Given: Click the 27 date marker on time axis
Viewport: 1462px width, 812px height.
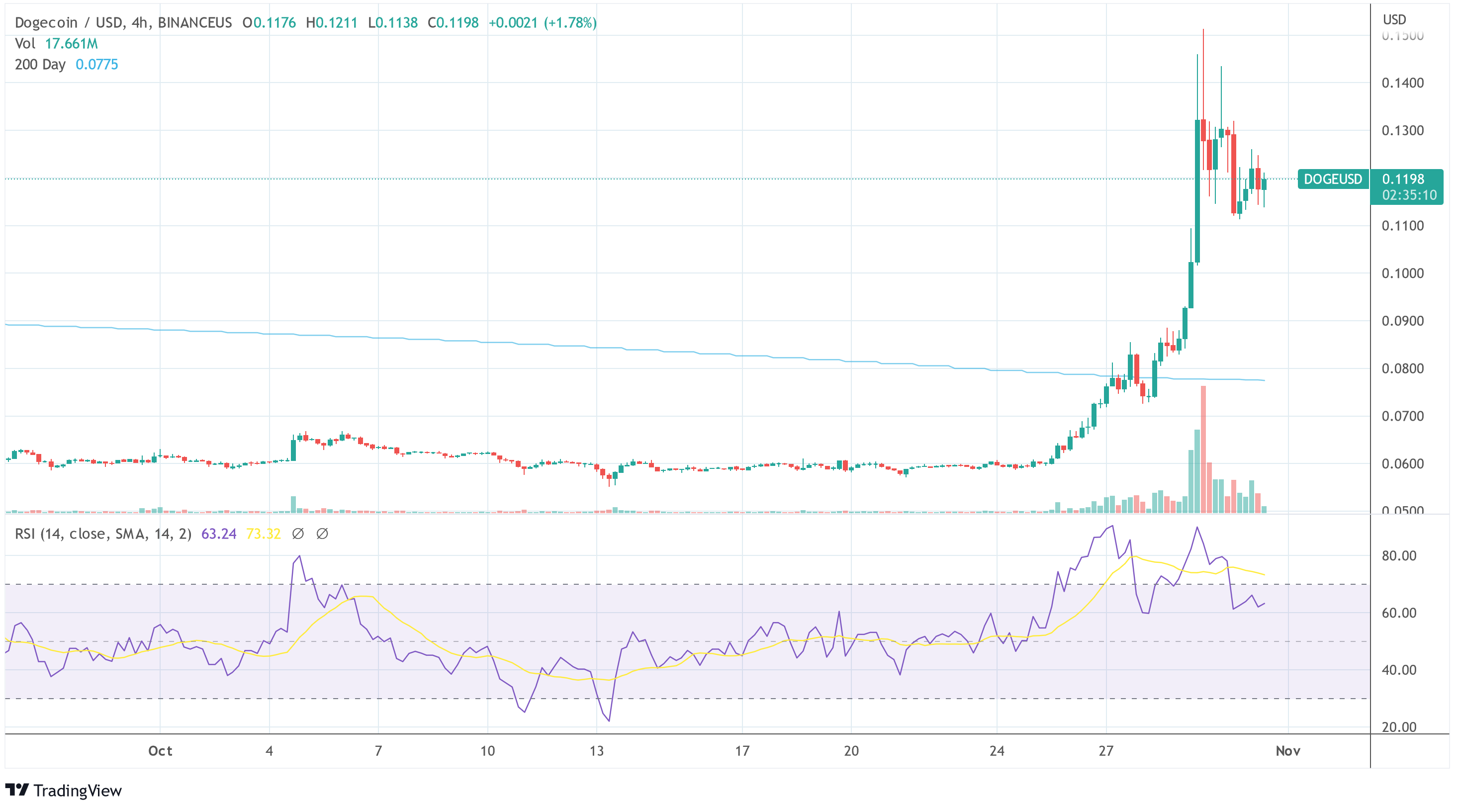Looking at the screenshot, I should click(x=1105, y=751).
